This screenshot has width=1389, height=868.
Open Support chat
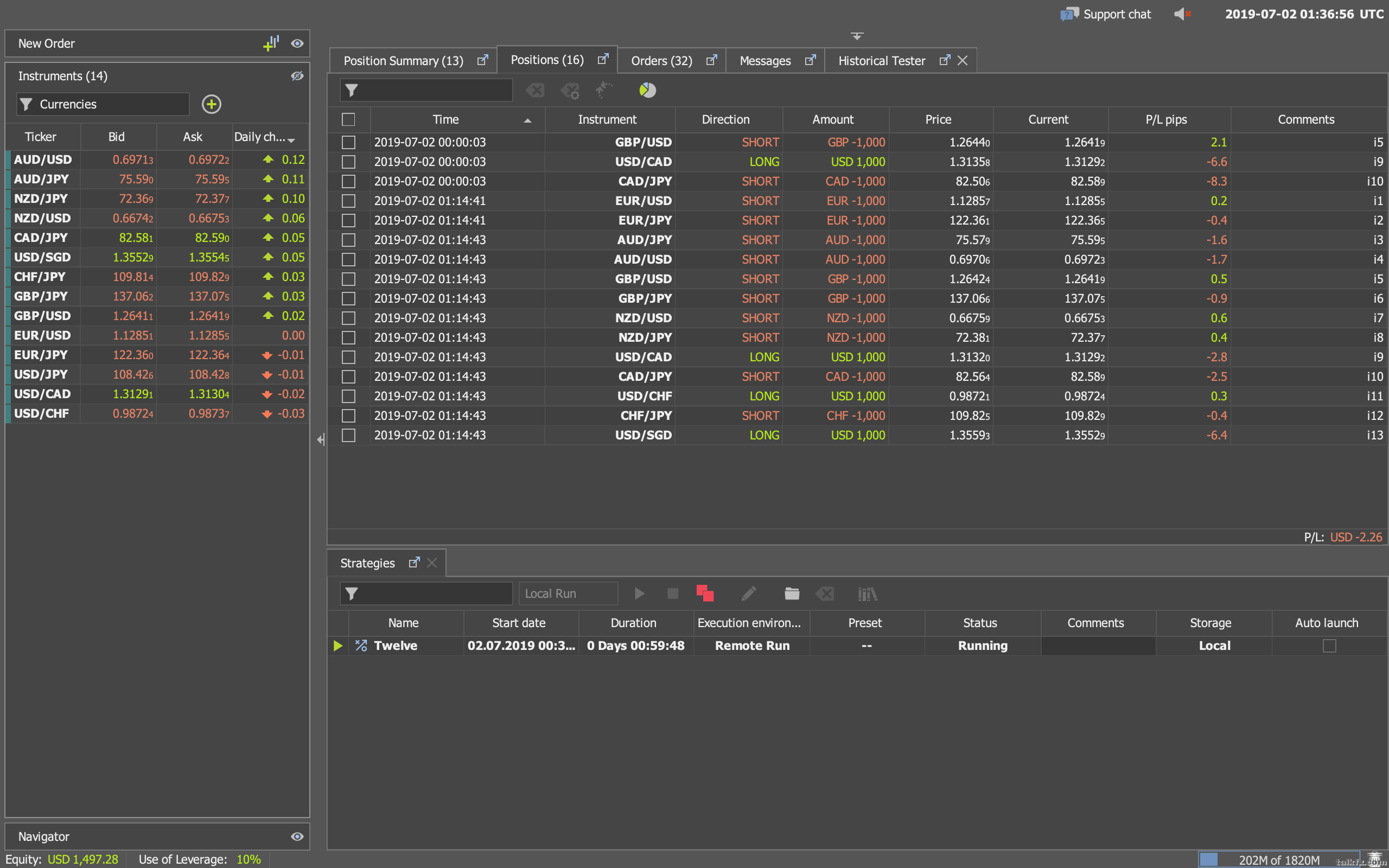coord(1105,14)
